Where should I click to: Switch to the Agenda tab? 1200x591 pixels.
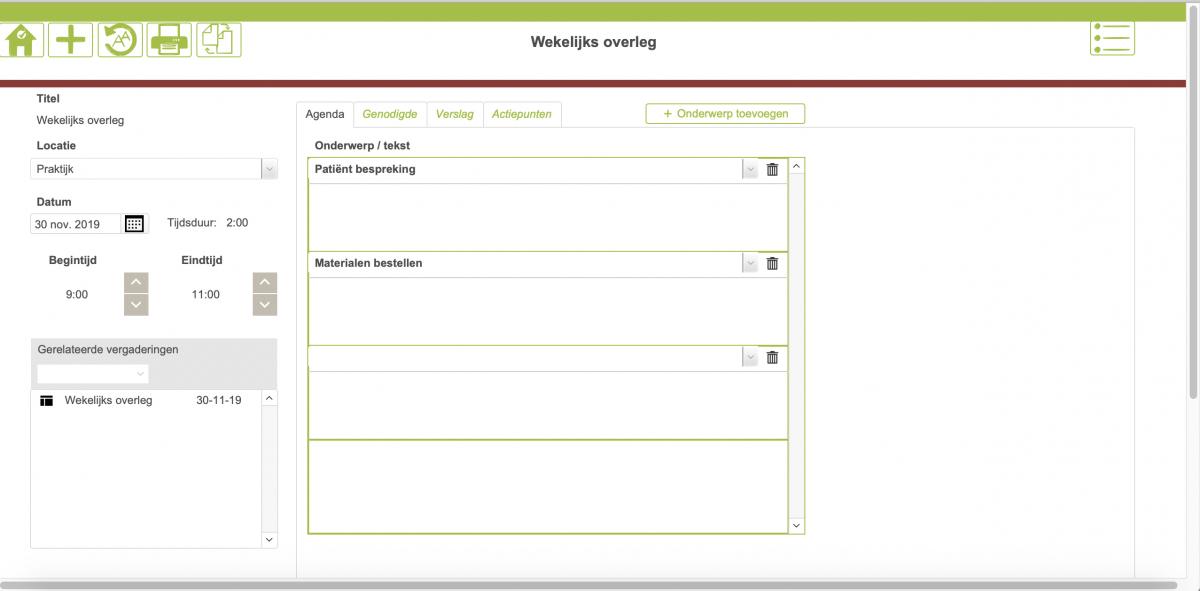click(x=325, y=114)
